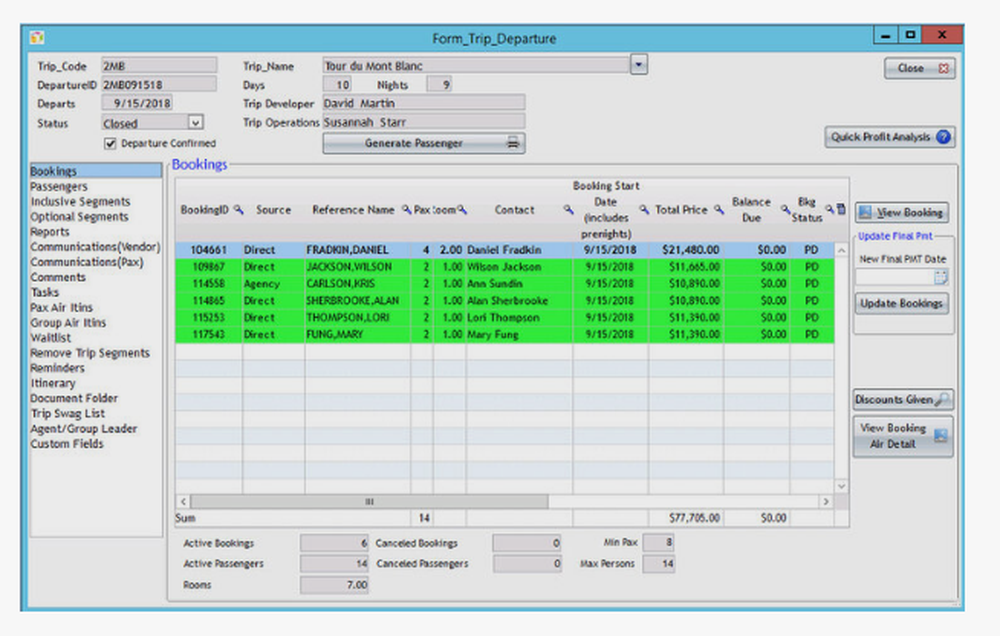Open Comments in the side list
This screenshot has height=636, width=1000.
tap(57, 277)
